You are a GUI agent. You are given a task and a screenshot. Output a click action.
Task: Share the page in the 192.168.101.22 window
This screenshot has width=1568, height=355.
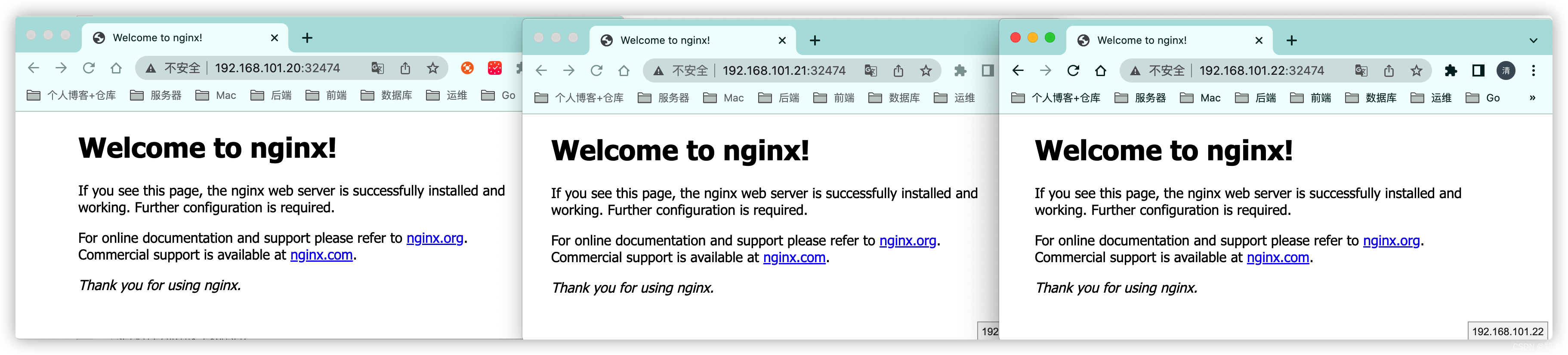coord(1389,70)
